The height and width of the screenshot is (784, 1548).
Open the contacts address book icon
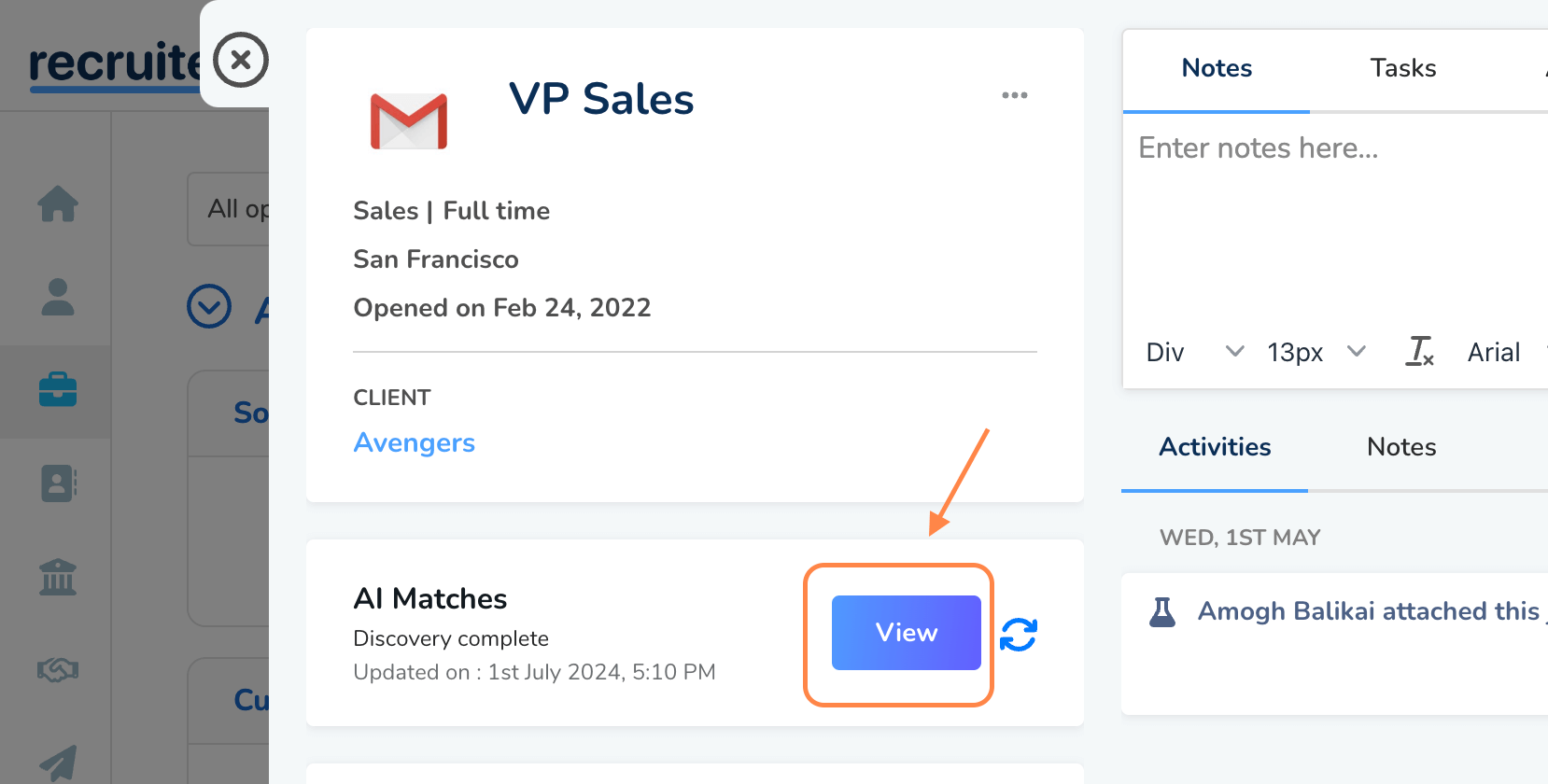(x=58, y=483)
